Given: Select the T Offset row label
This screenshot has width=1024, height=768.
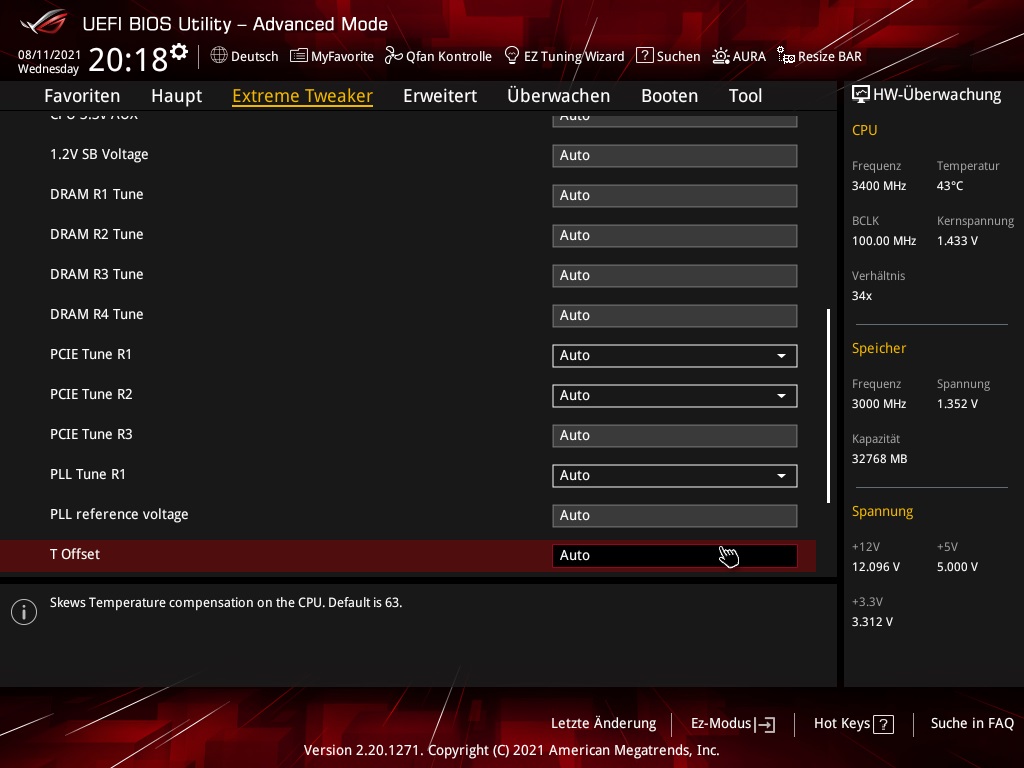Looking at the screenshot, I should click(x=75, y=554).
